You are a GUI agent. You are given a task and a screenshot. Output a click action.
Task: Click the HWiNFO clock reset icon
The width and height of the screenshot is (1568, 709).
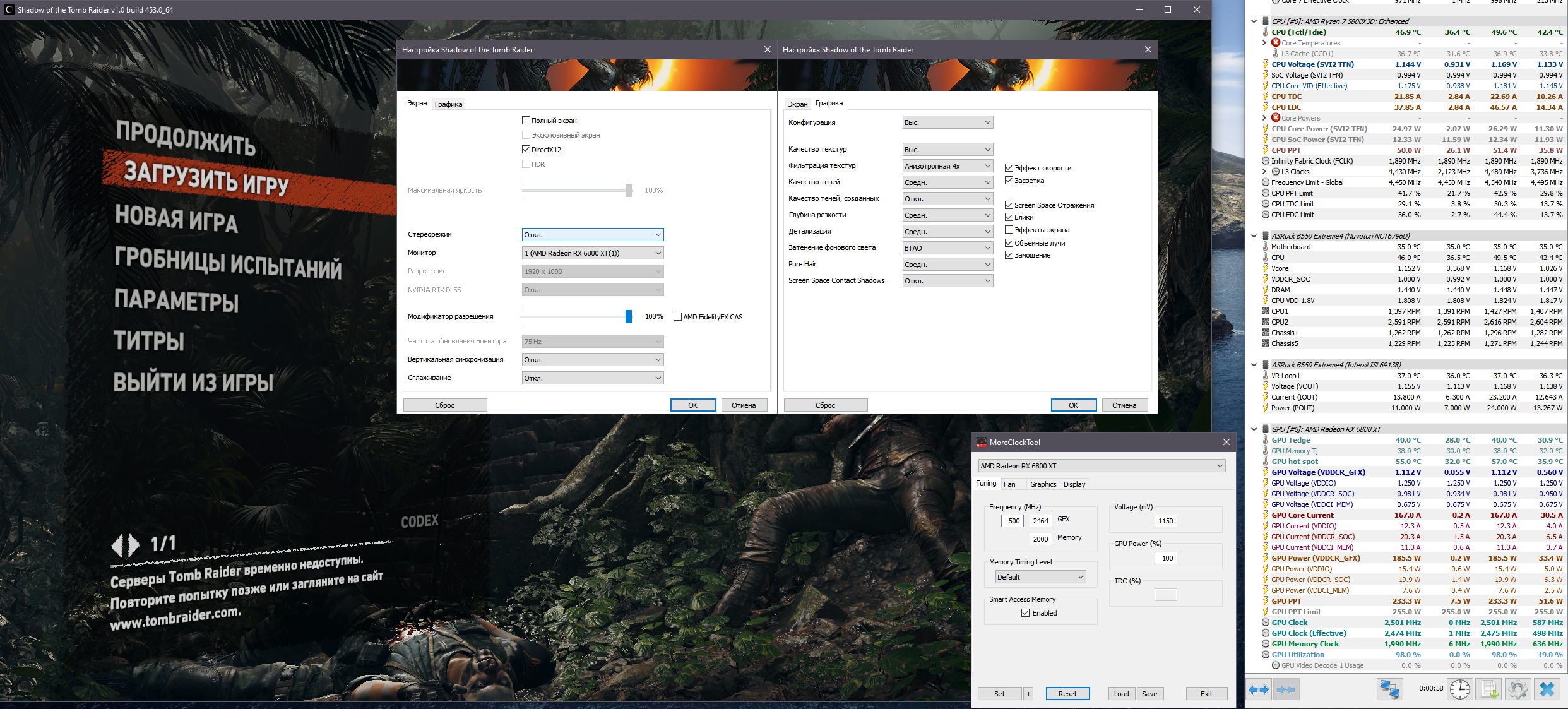[x=1459, y=689]
